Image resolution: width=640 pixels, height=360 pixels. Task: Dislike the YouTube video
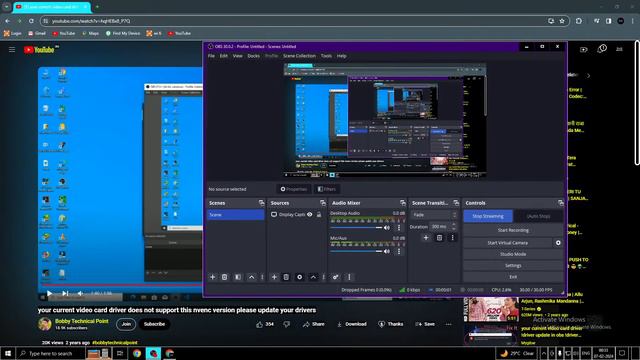287,324
